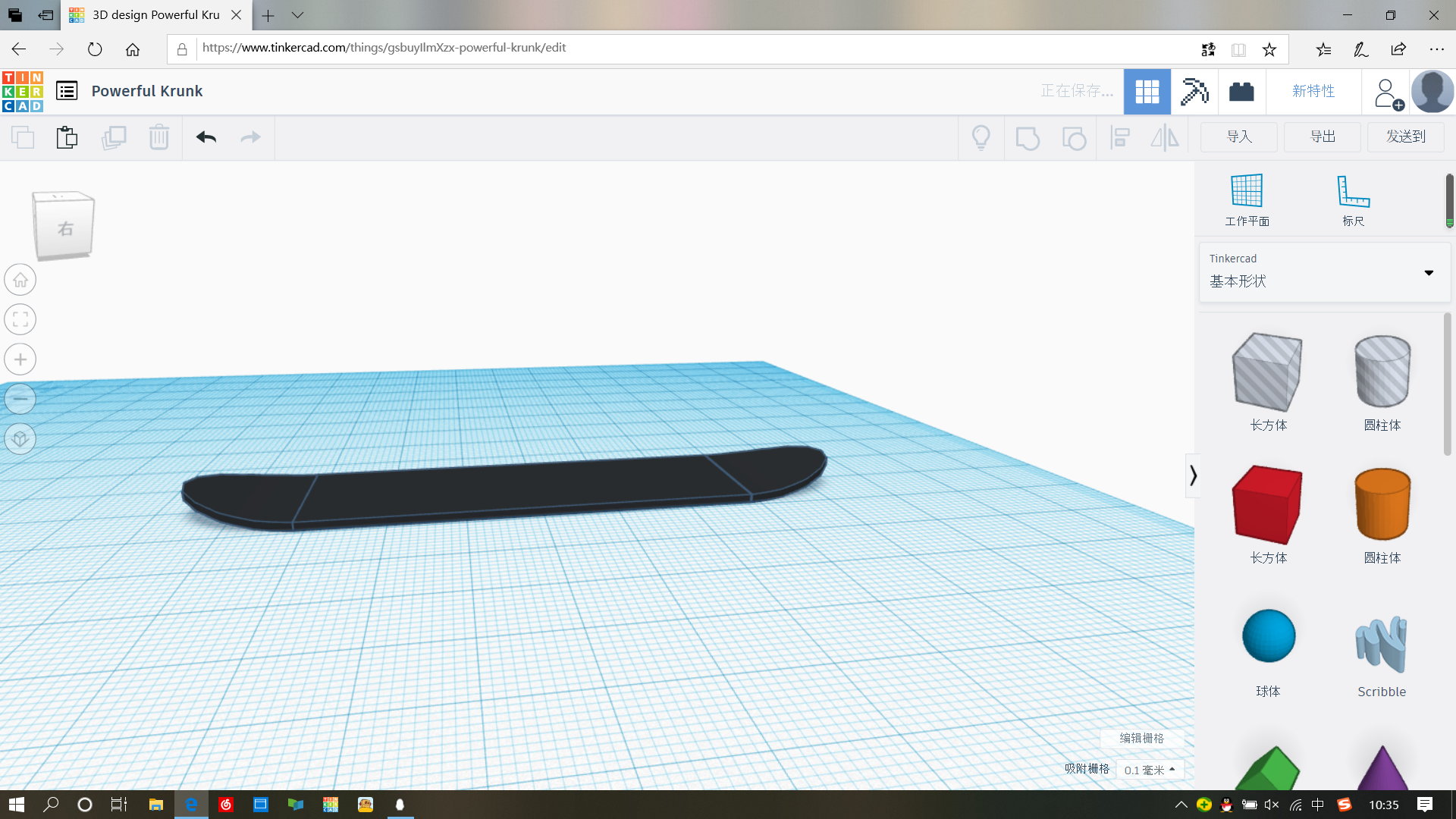Viewport: 1456px width, 819px height.
Task: Select the purple cone shape
Action: coord(1382,767)
